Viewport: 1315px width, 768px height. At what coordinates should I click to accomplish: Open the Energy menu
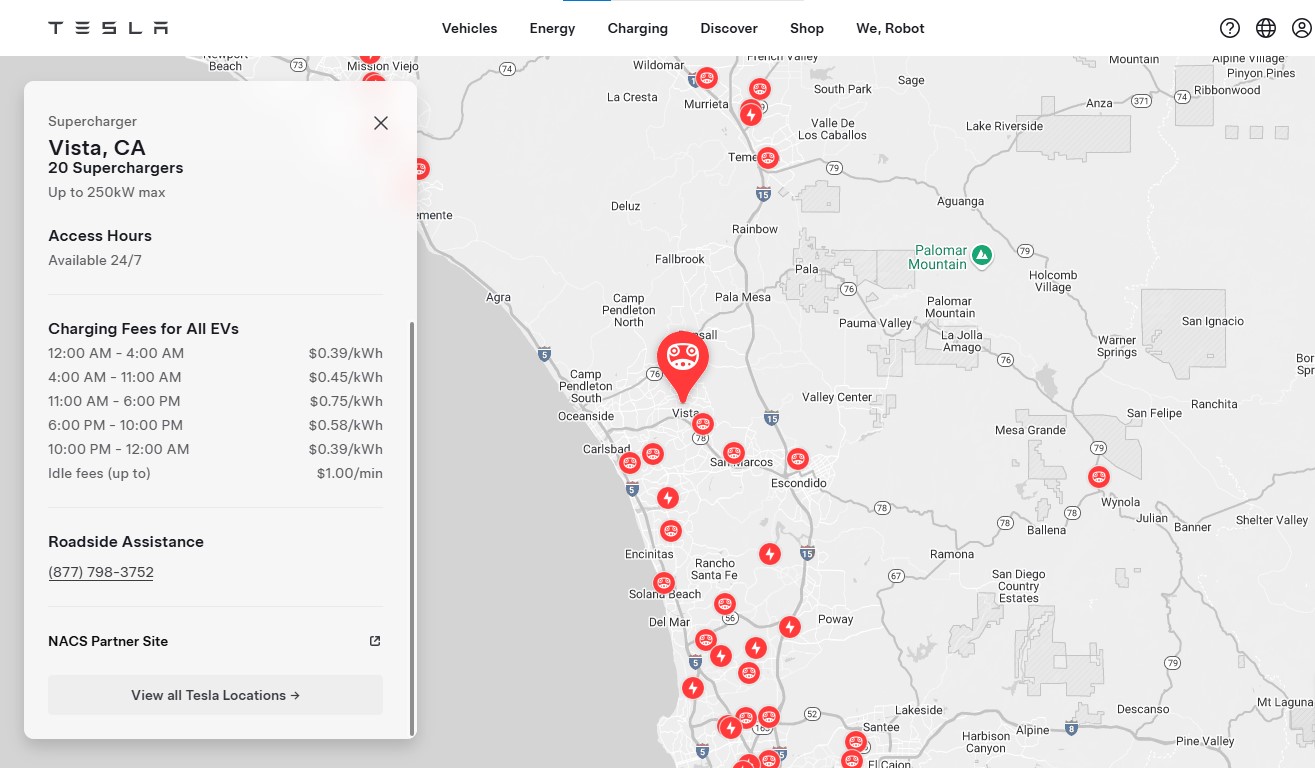coord(552,28)
